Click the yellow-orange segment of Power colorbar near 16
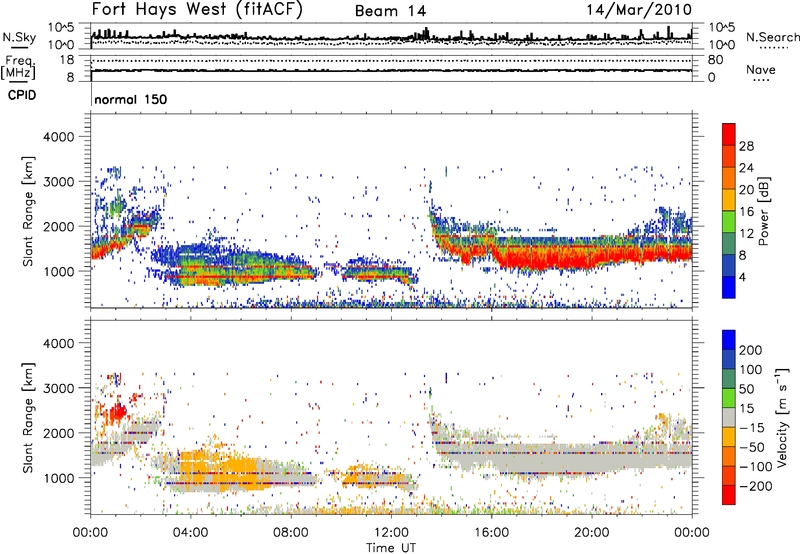The height and width of the screenshot is (554, 800). [x=729, y=199]
